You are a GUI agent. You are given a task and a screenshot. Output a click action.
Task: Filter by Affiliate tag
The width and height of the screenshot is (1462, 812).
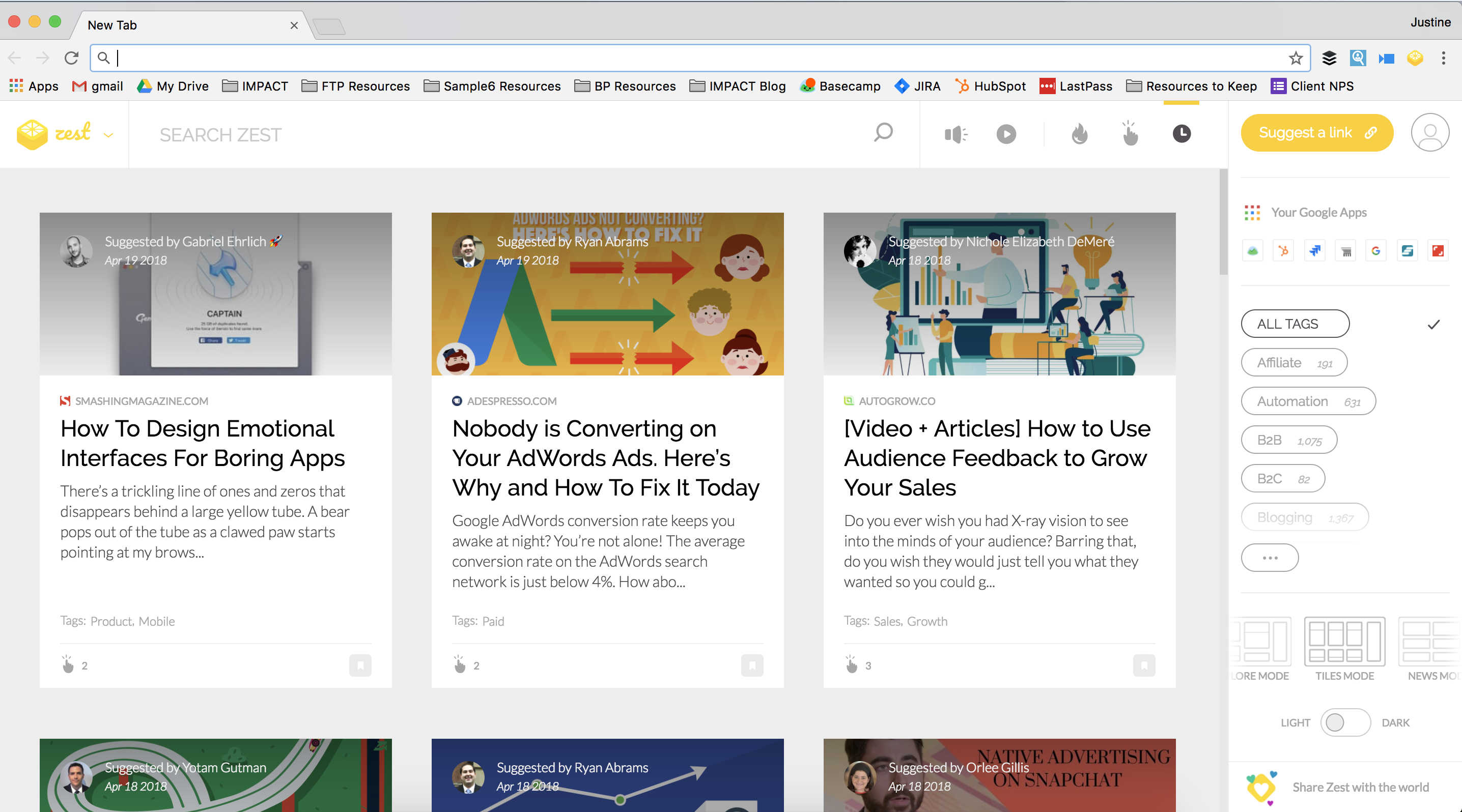coord(1294,362)
